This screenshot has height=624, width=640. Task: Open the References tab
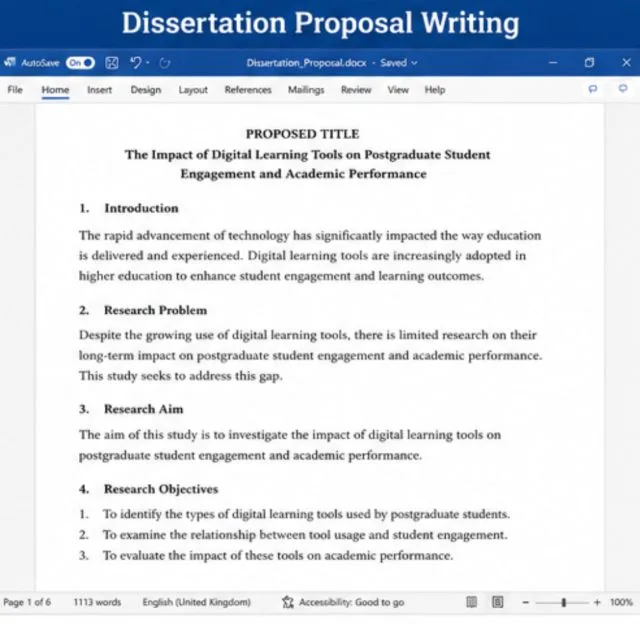coord(248,89)
